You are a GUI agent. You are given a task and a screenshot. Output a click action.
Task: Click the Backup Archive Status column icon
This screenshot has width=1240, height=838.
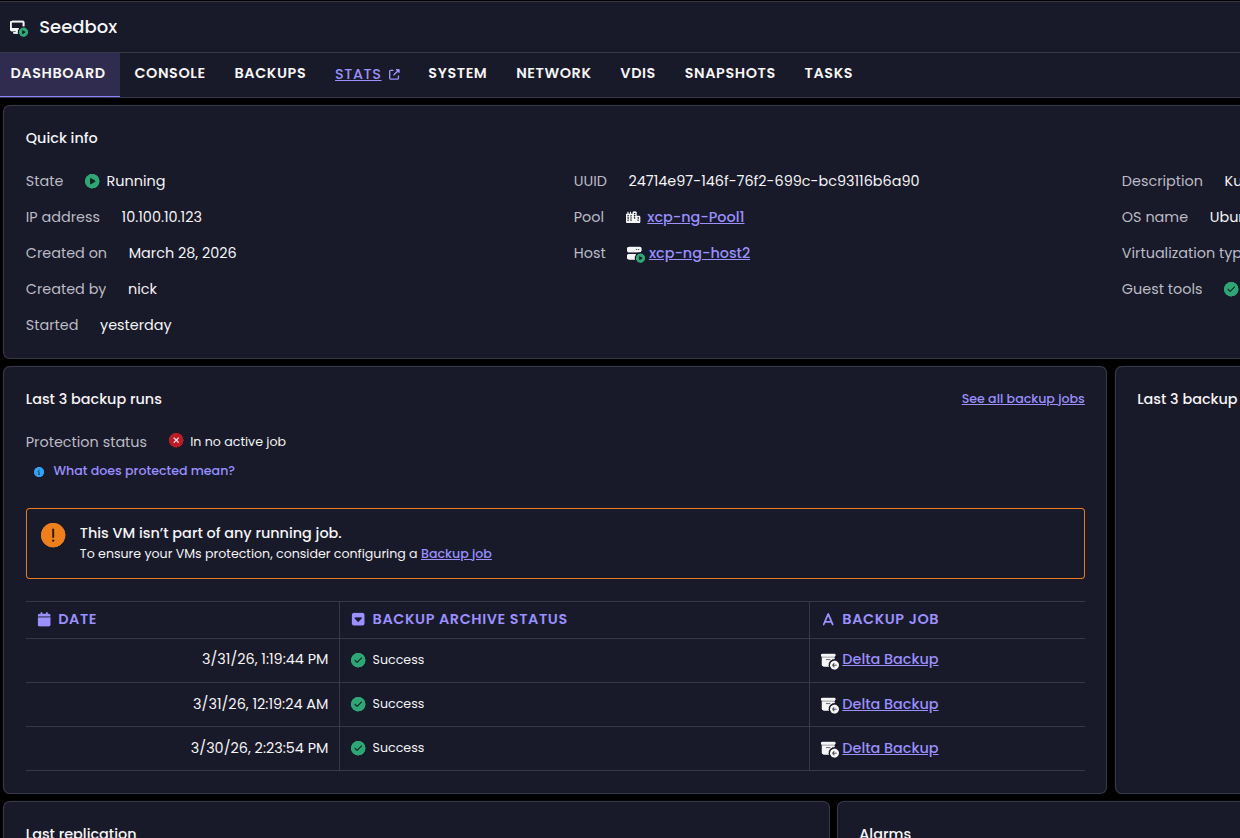[358, 619]
